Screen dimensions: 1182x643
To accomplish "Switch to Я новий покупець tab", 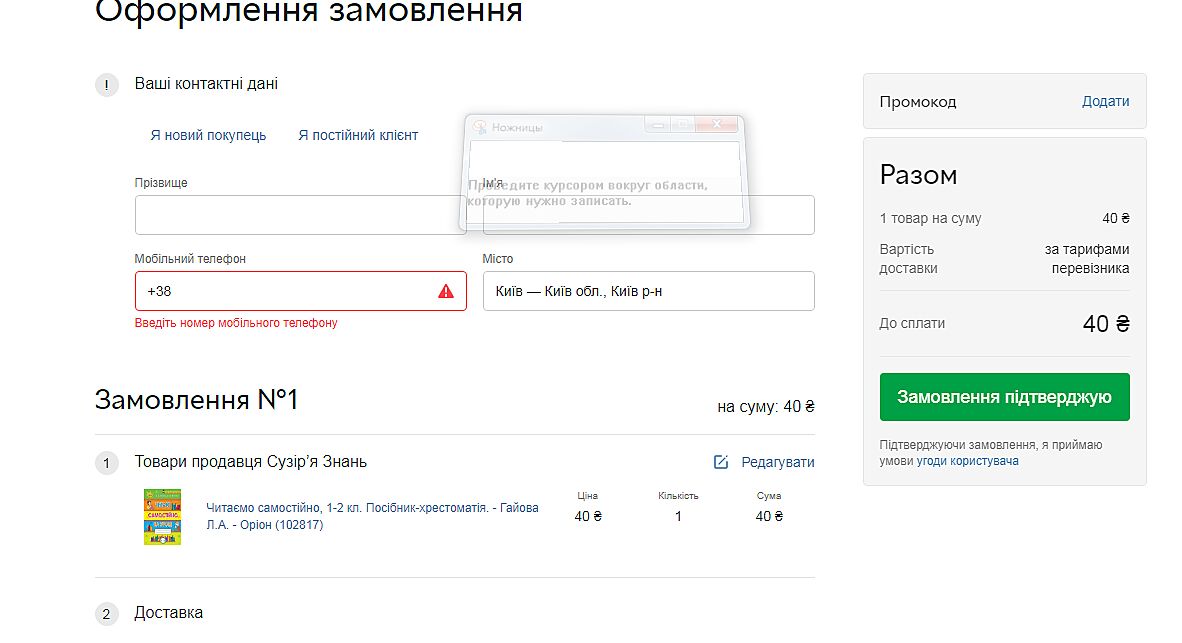I will (208, 135).
